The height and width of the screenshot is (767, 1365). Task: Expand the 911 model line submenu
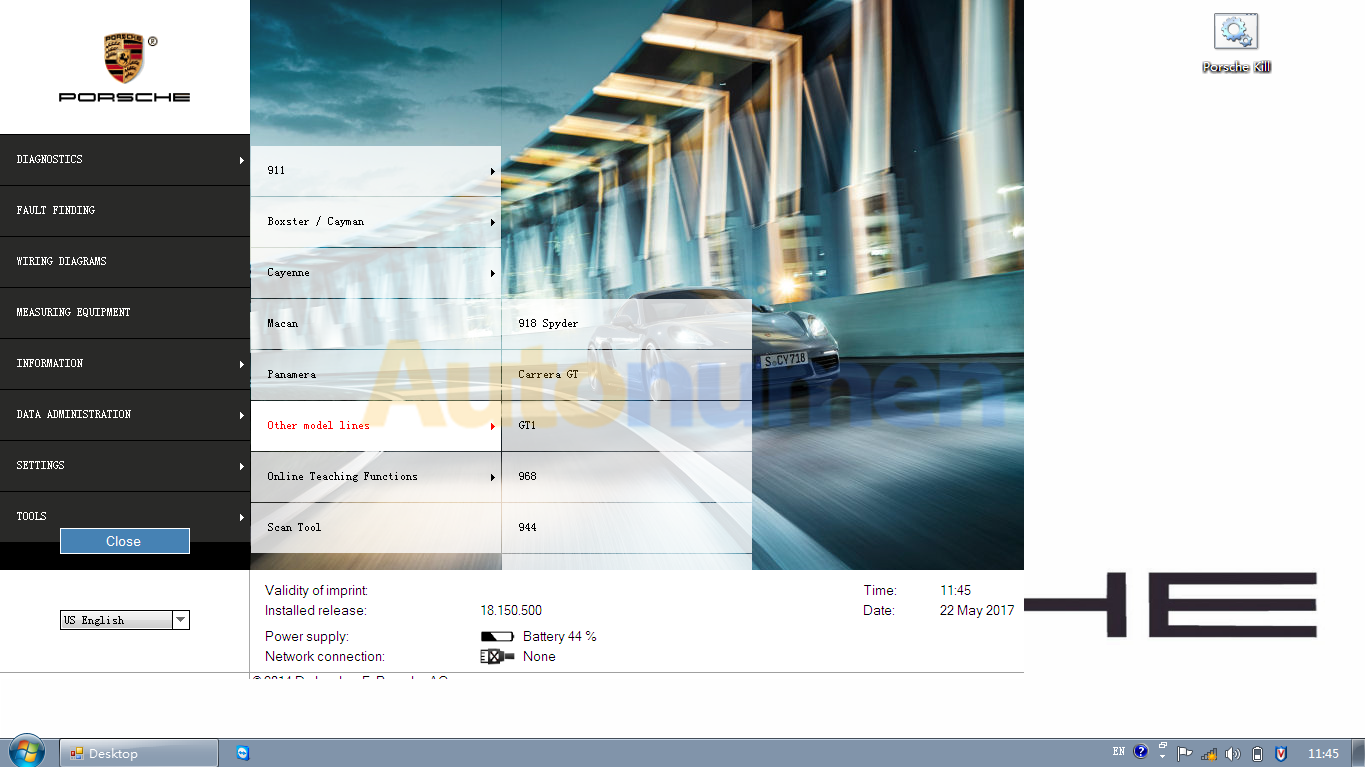(376, 171)
